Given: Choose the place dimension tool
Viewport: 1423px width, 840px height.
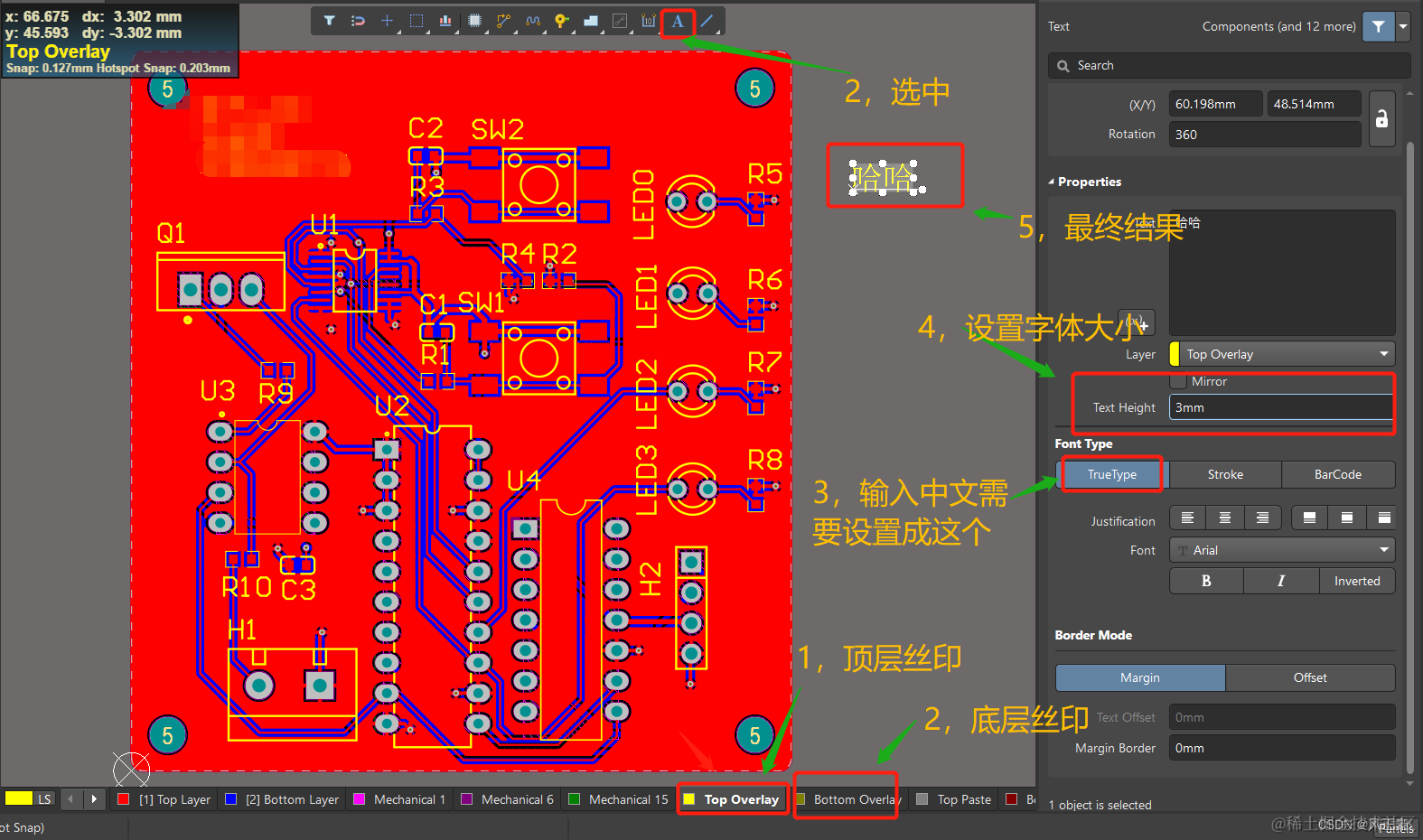Looking at the screenshot, I should [x=649, y=21].
